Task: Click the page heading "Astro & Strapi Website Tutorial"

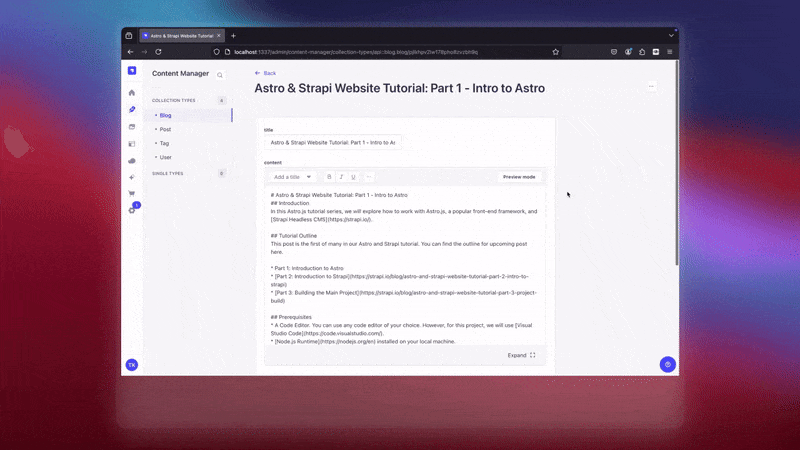Action: click(x=399, y=88)
